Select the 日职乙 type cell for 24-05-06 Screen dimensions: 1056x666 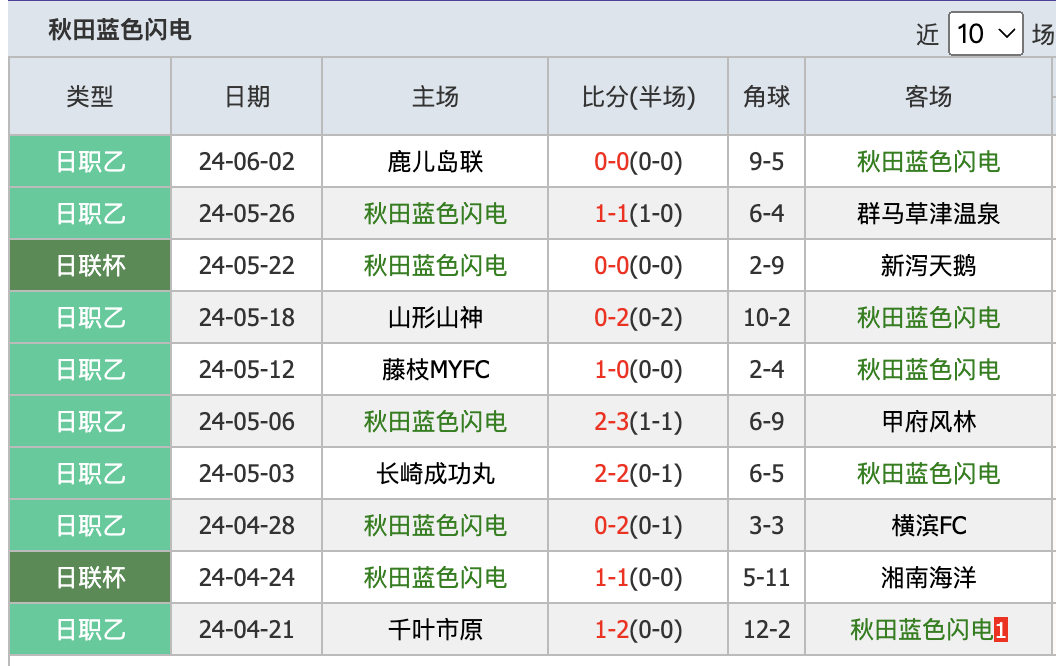point(90,422)
